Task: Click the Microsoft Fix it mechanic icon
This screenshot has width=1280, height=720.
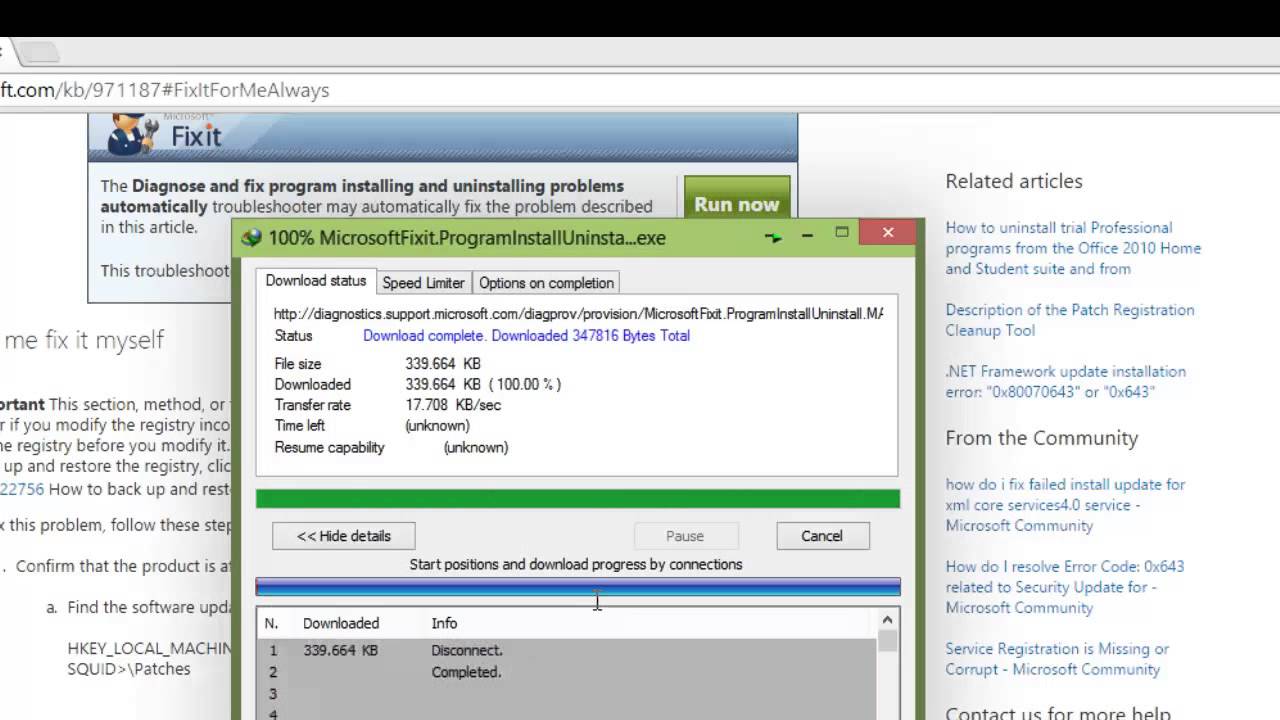Action: [x=132, y=135]
